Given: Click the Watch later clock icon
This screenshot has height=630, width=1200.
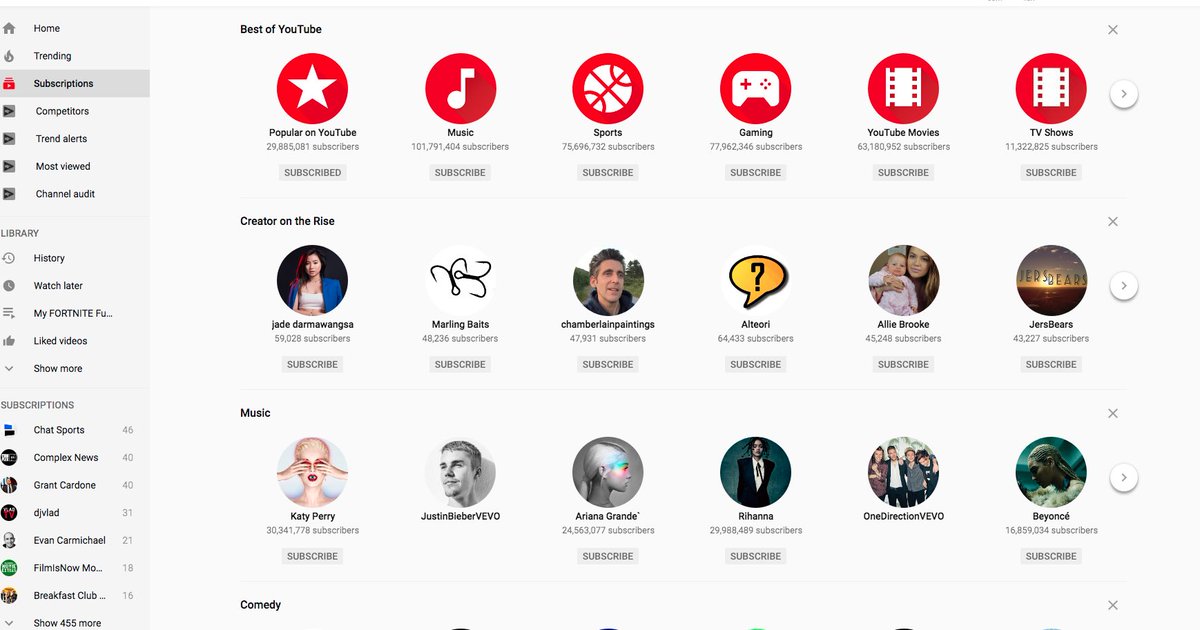Looking at the screenshot, I should click(9, 286).
